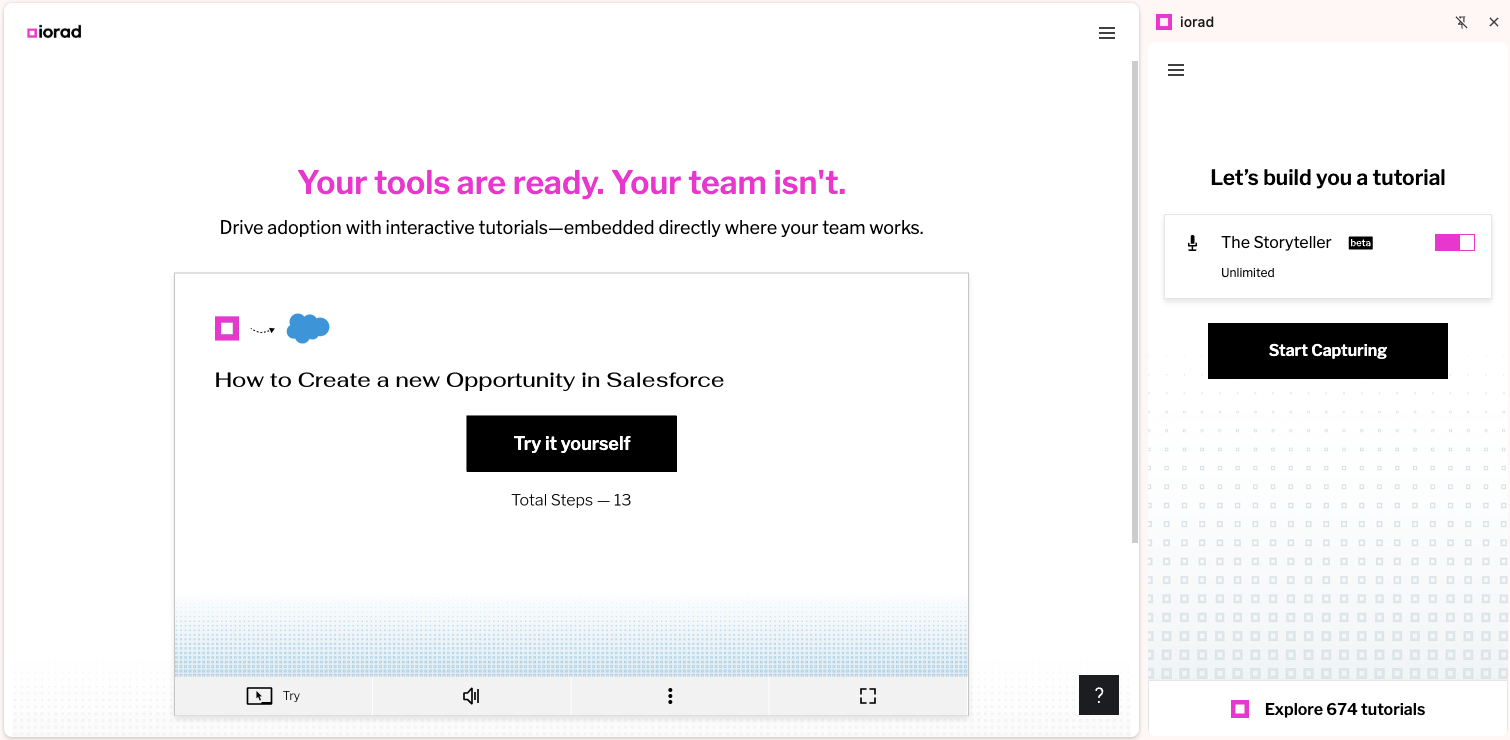1510x740 pixels.
Task: Click the 'Drive adoption with interactive tutorials' subtitle
Action: pos(571,228)
